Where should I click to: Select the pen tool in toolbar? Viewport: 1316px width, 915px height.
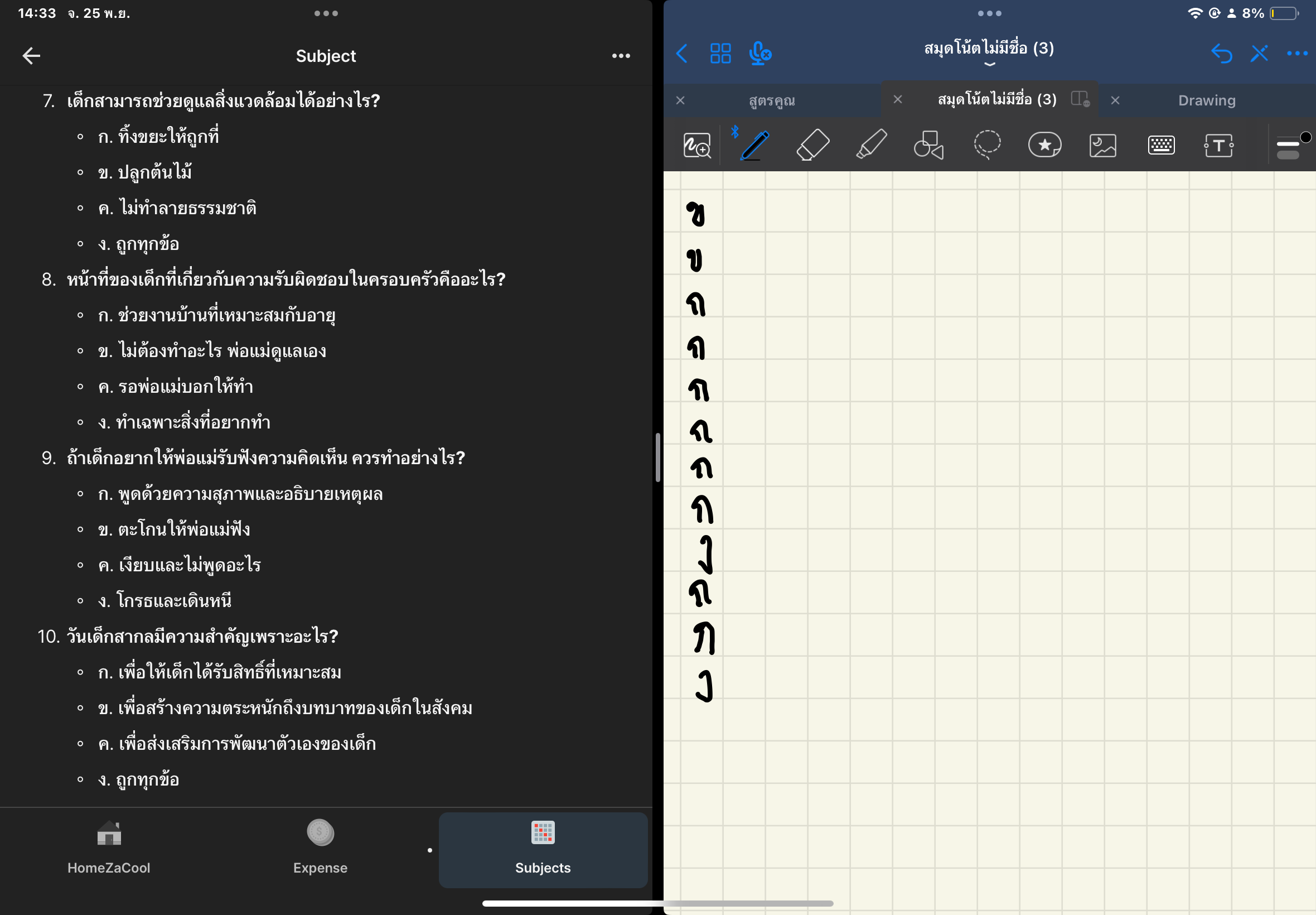pyautogui.click(x=755, y=145)
